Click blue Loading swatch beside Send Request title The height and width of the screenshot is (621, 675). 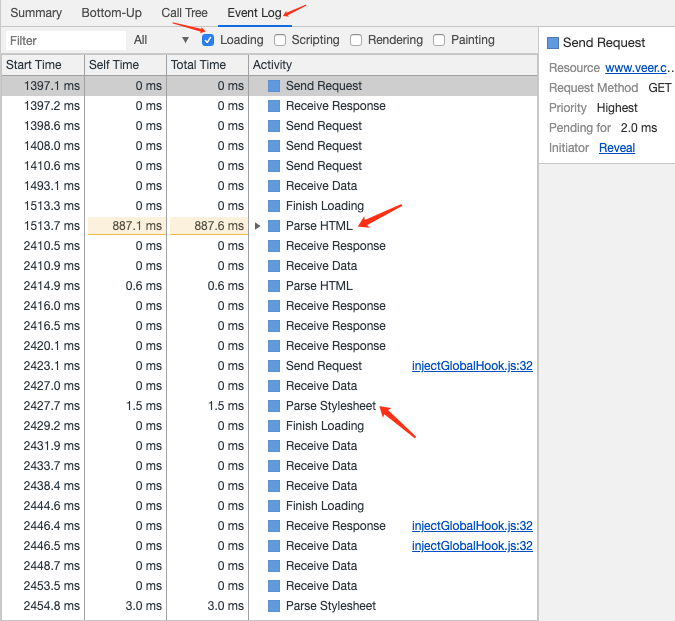[553, 43]
